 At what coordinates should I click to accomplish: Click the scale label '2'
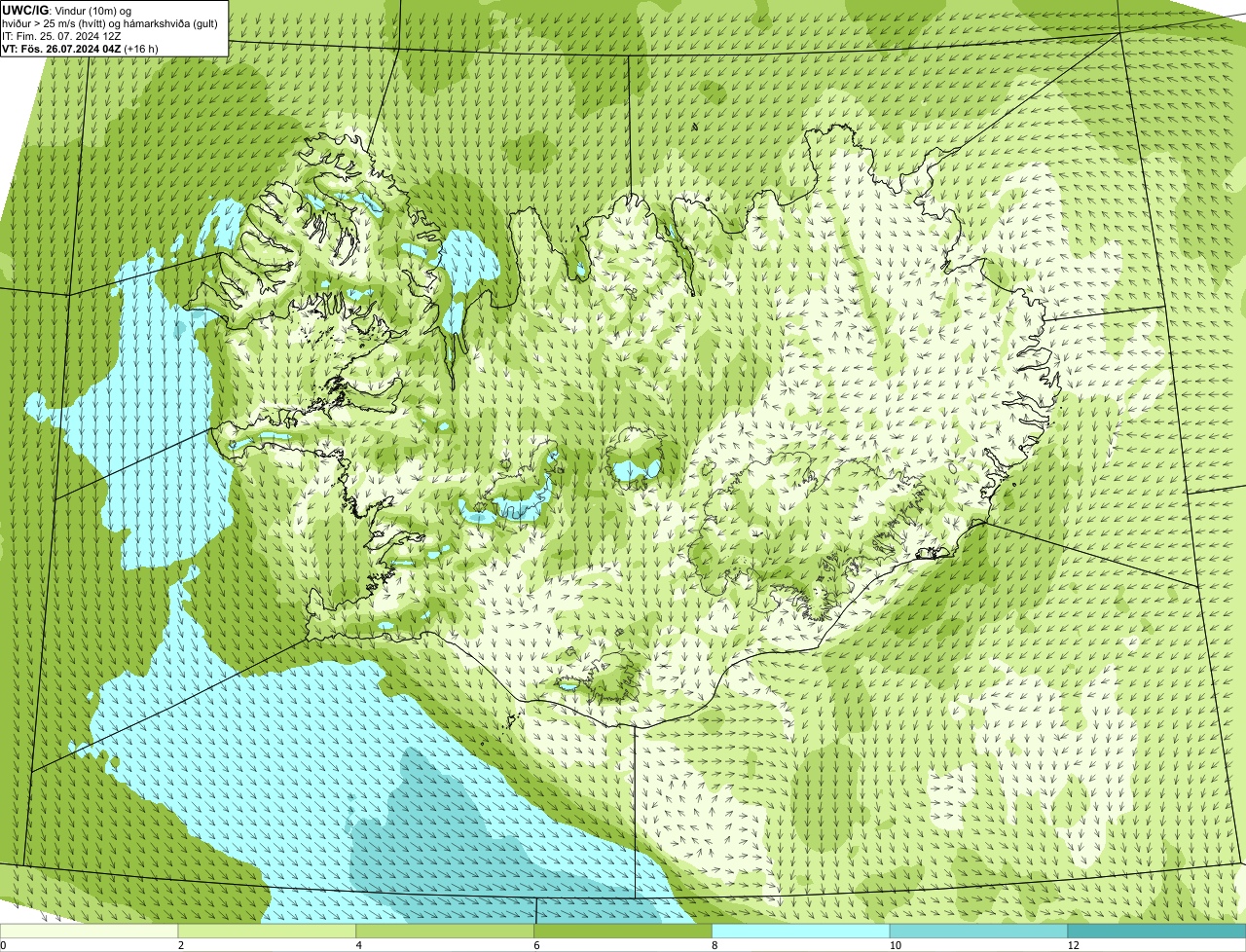pos(181,945)
